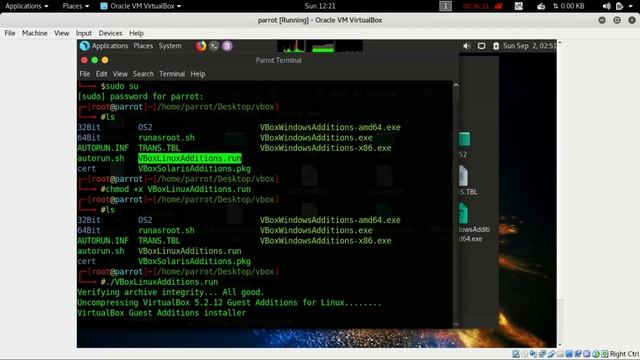This screenshot has width=640, height=360.
Task: Click terminal scrollbar down arrow
Action: [x=456, y=324]
